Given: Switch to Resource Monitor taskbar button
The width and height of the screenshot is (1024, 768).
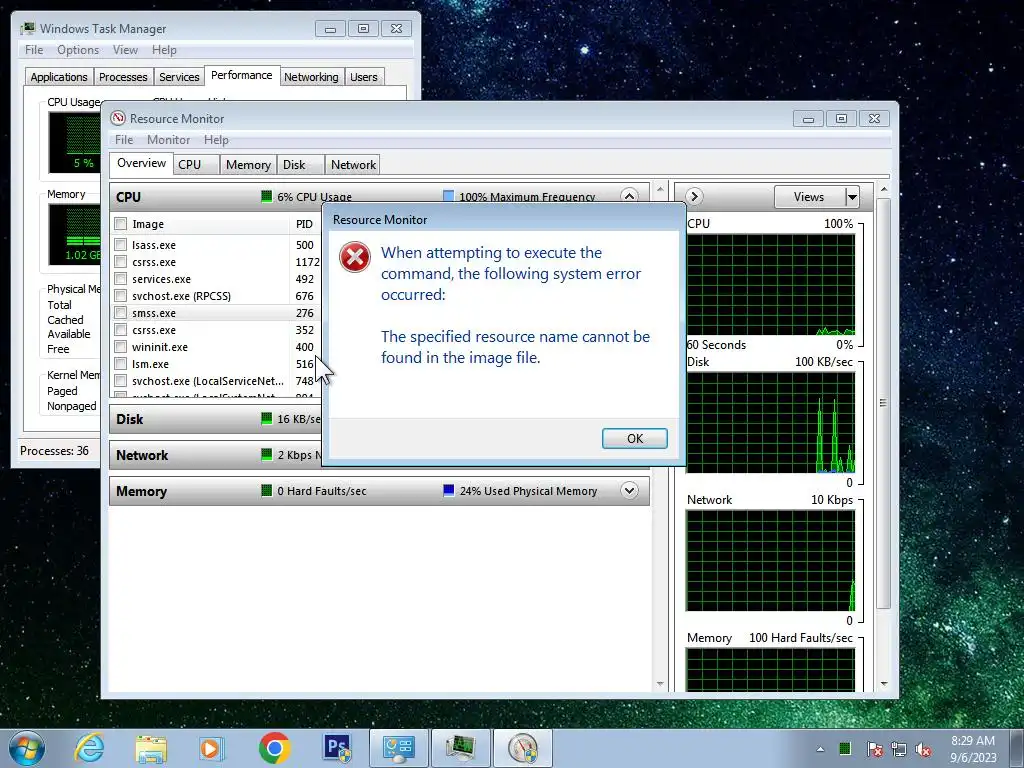Looking at the screenshot, I should pyautogui.click(x=523, y=748).
